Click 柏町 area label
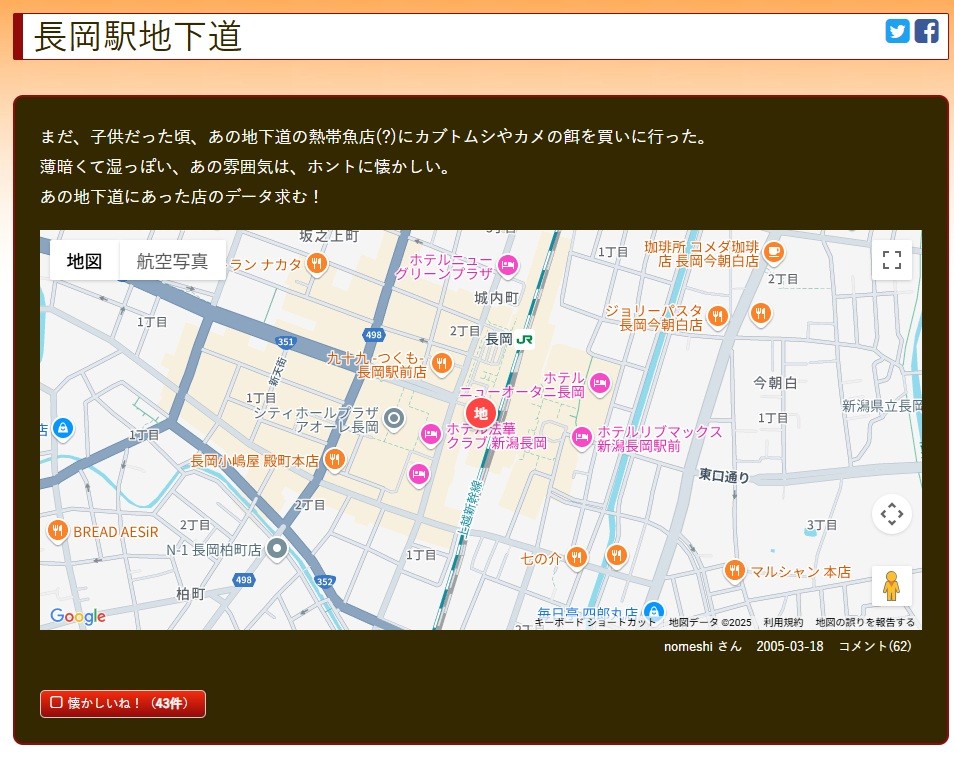Image resolution: width=954 pixels, height=762 pixels. point(190,593)
